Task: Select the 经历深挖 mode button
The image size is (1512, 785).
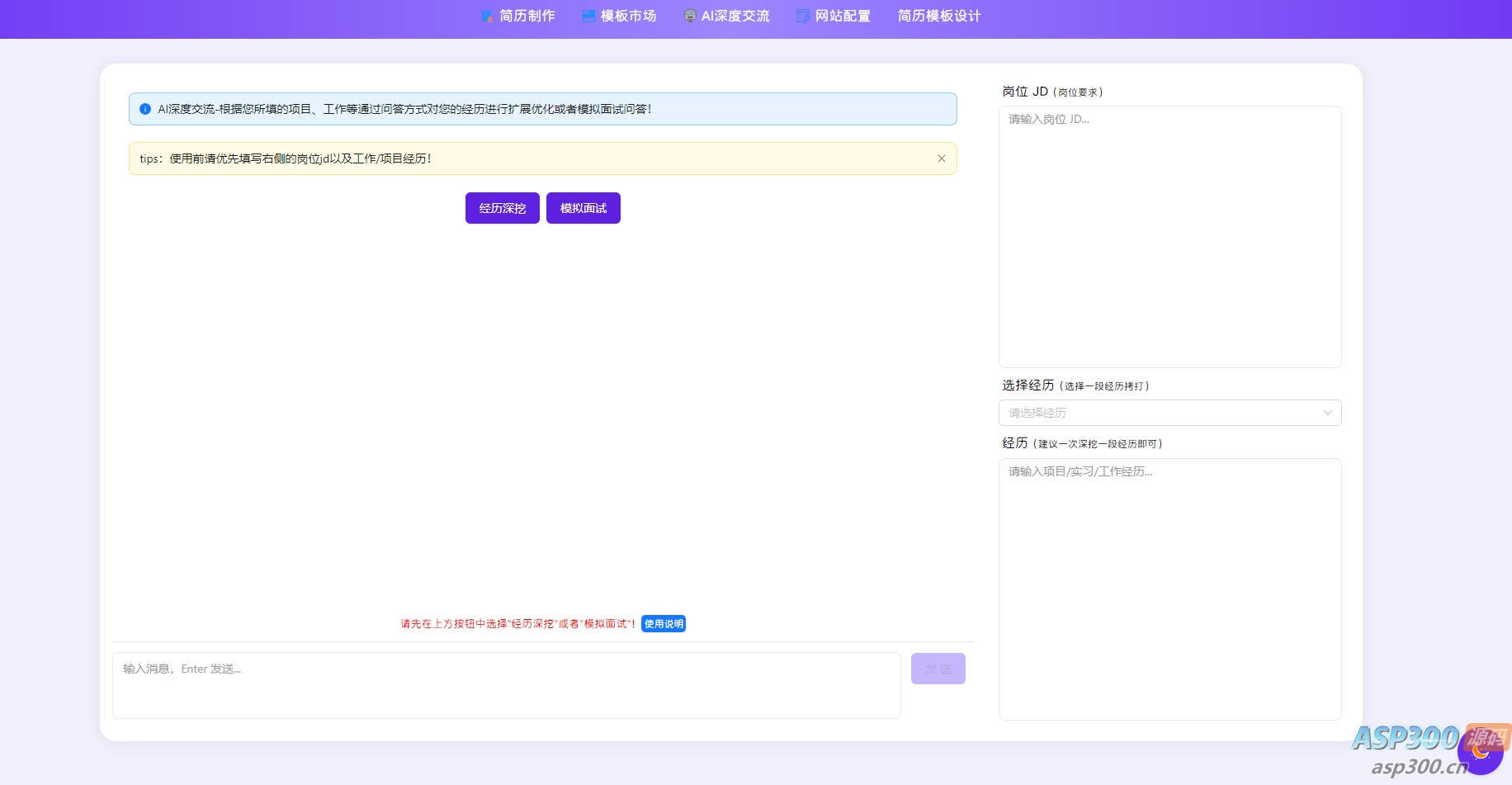Action: tap(502, 208)
